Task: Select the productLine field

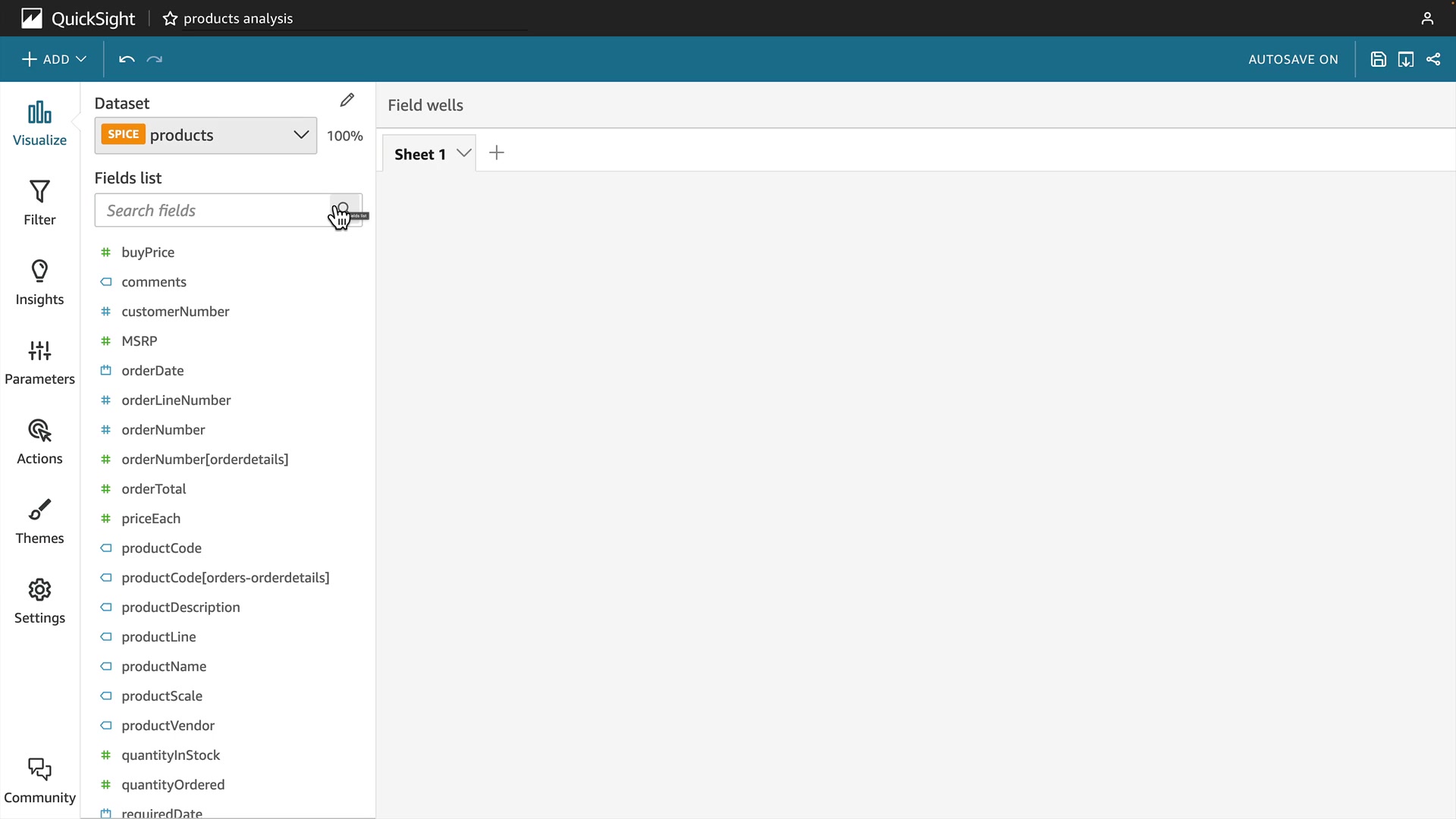Action: 158,637
